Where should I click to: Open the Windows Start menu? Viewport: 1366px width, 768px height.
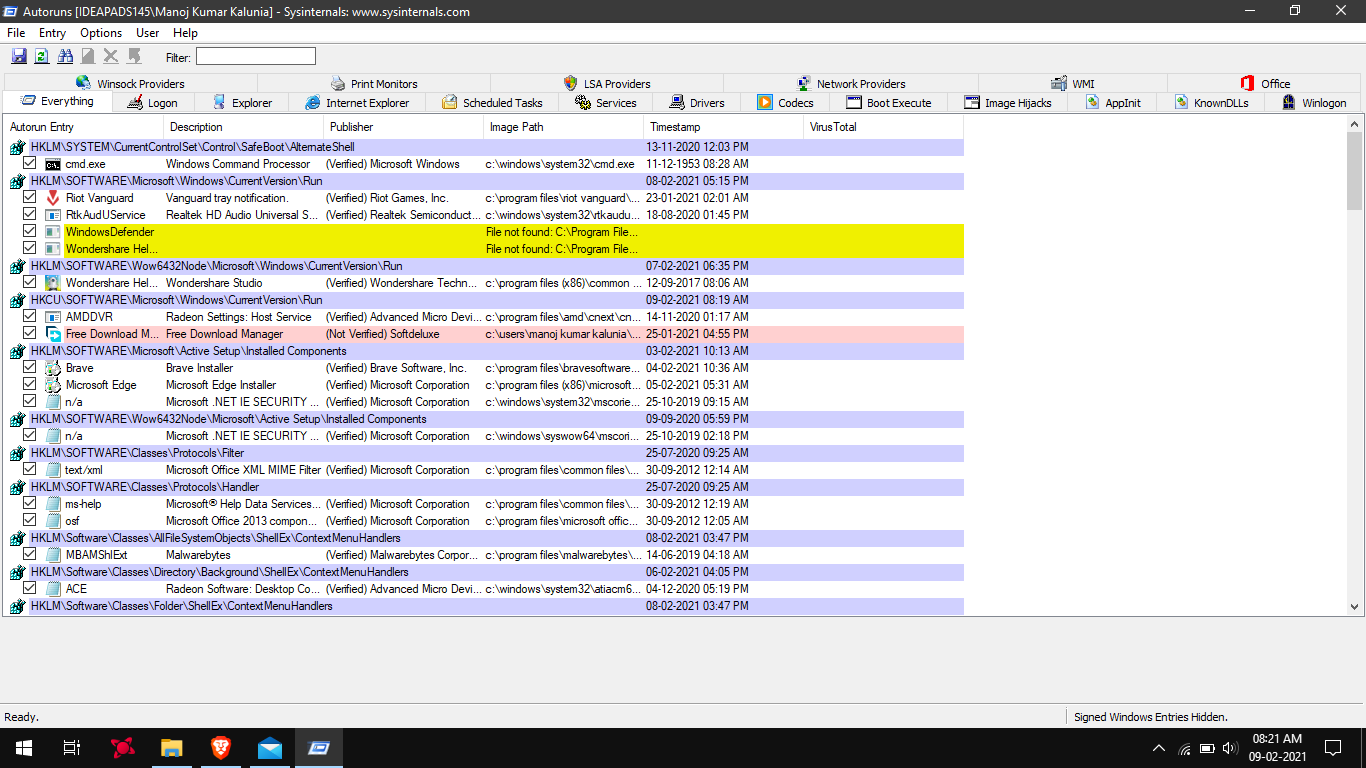click(24, 748)
